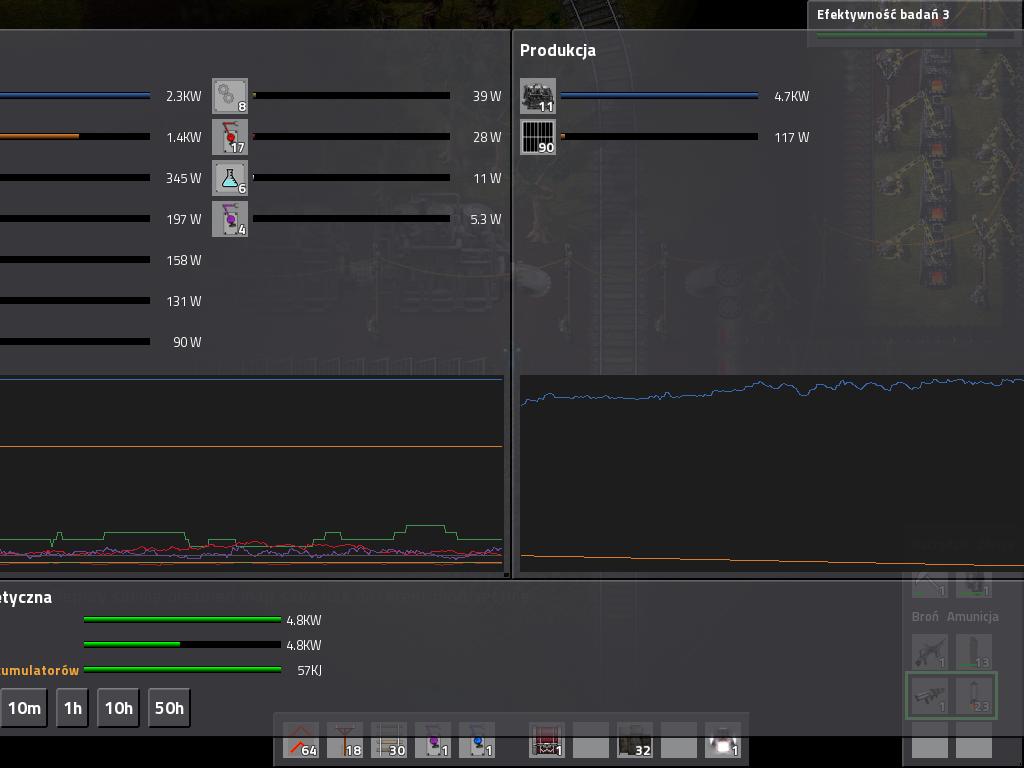Select the rail hotbar slot showing 30
The image size is (1024, 768).
[x=389, y=740]
